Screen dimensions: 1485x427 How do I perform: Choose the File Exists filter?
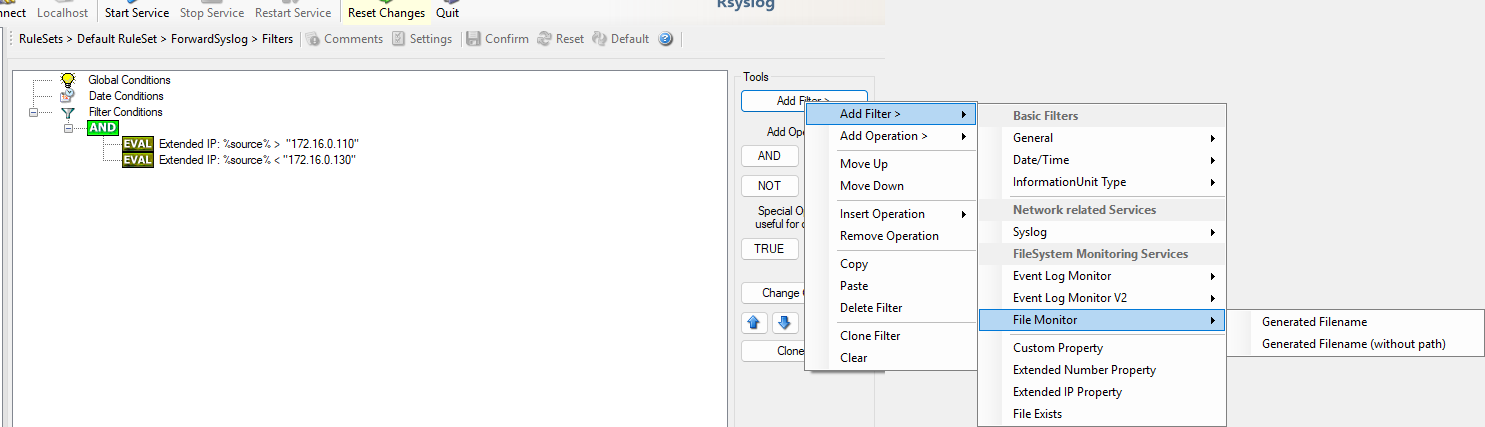click(x=1102, y=414)
